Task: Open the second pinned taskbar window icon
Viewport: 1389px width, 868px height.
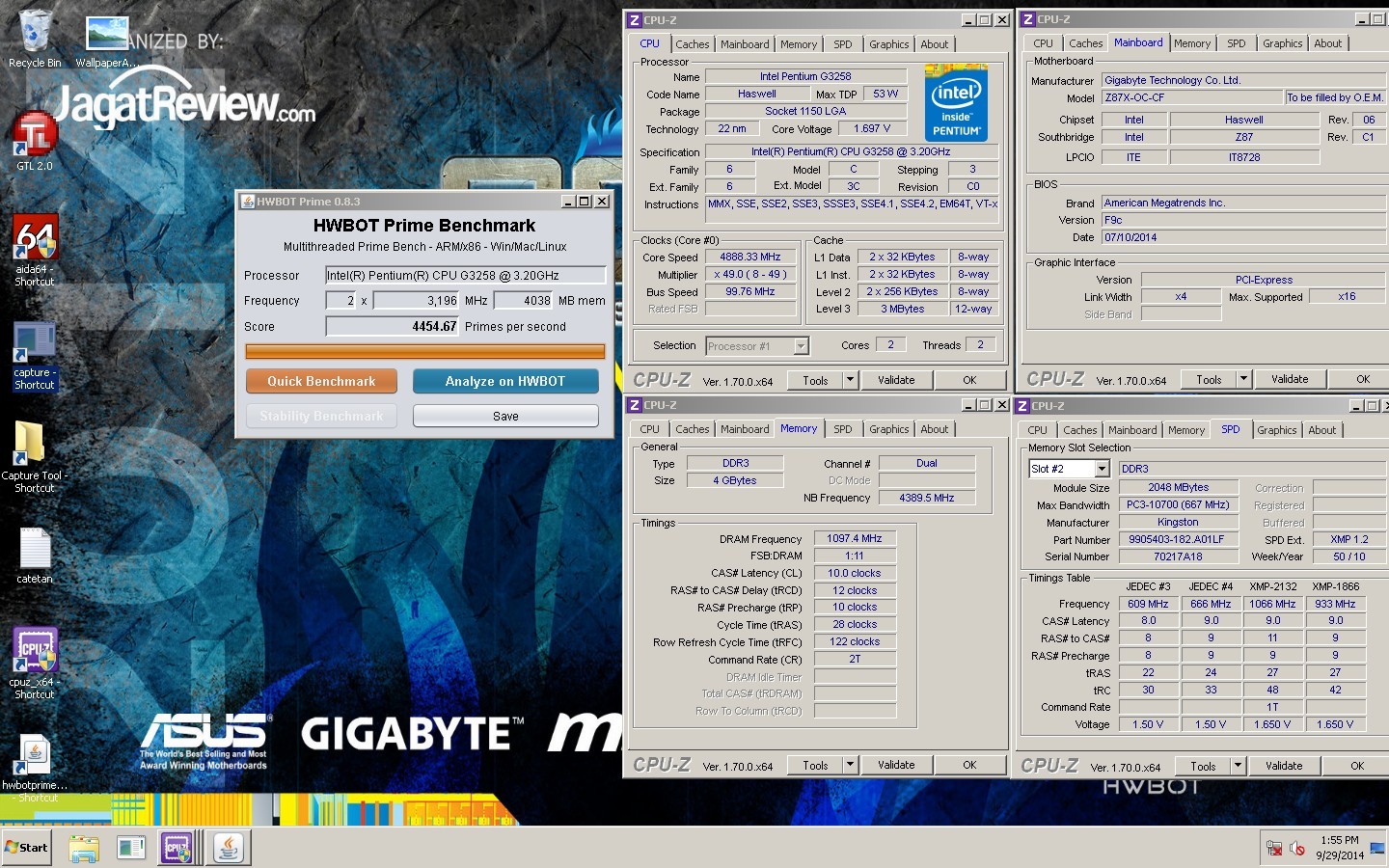Action: point(130,849)
